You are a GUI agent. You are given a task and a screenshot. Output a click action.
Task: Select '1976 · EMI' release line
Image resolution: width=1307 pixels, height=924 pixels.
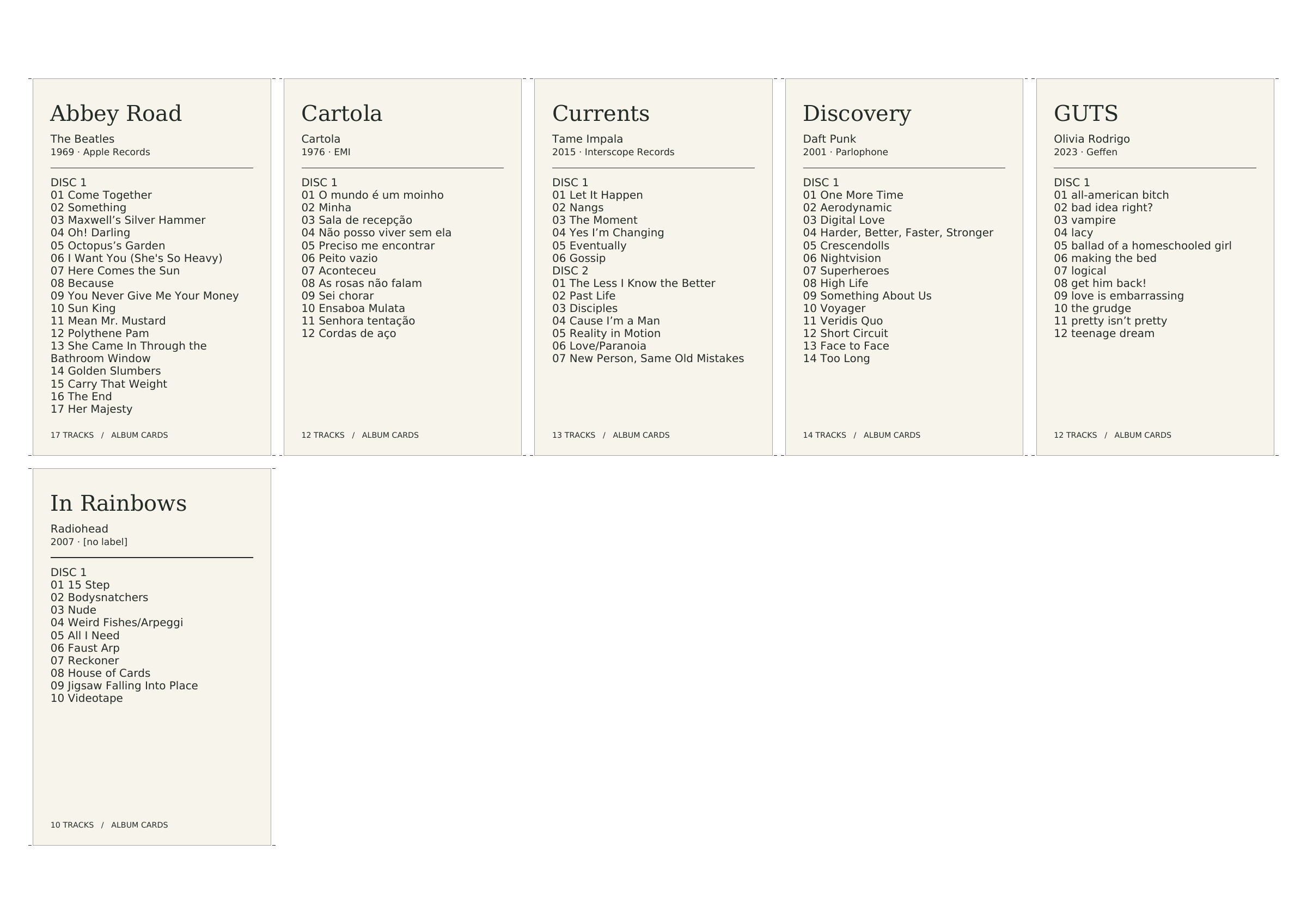[x=326, y=152]
